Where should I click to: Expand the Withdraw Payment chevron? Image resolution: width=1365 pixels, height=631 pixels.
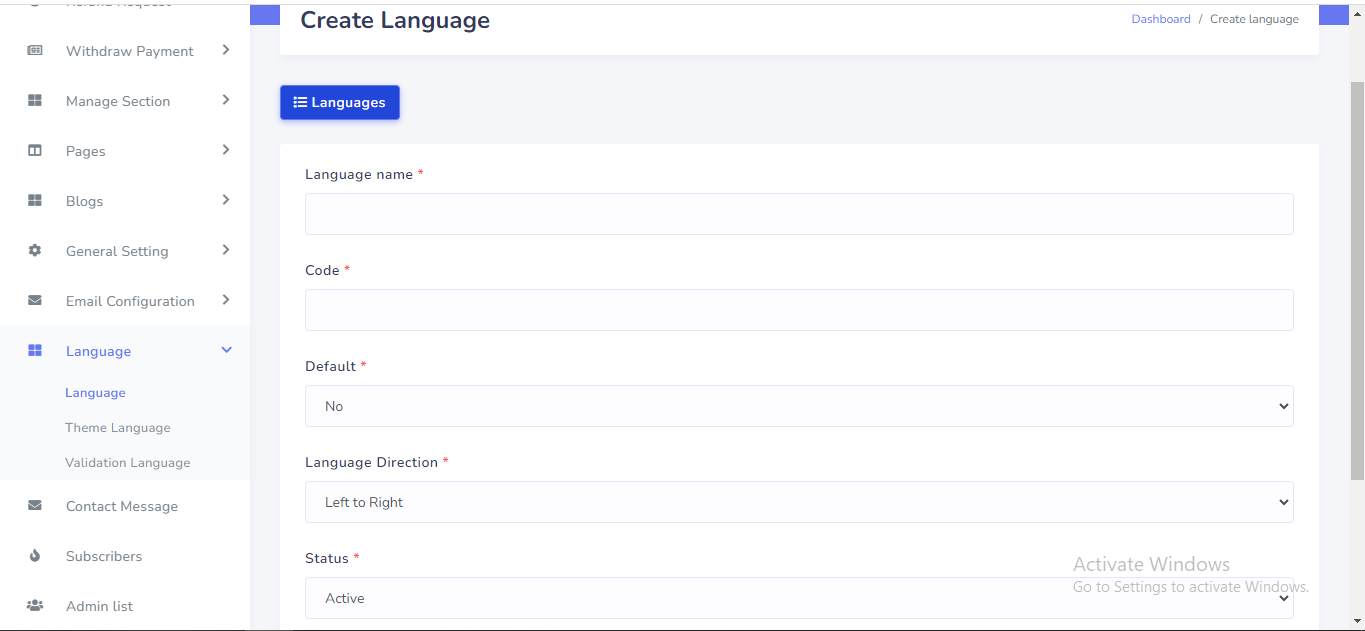pos(226,50)
